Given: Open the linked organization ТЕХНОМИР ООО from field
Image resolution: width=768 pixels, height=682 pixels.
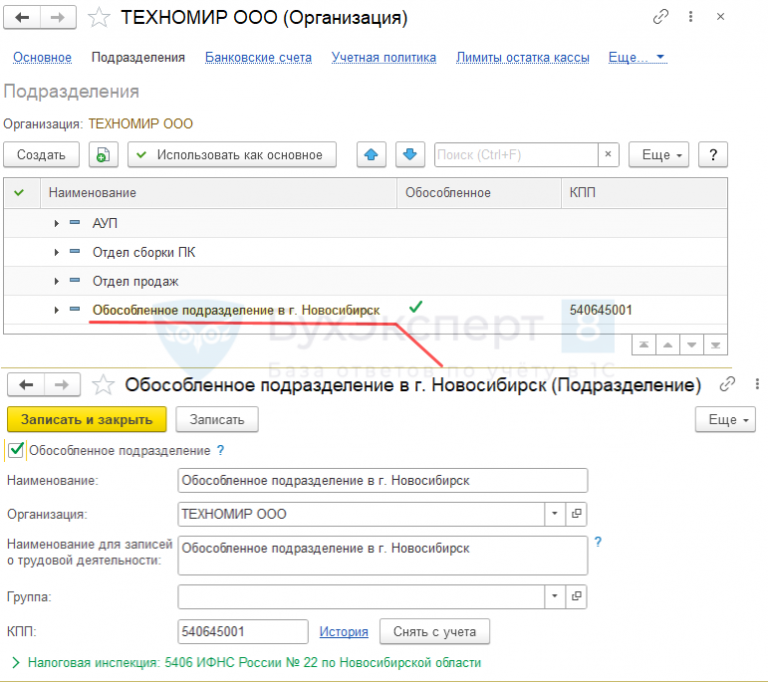Looking at the screenshot, I should (x=576, y=513).
